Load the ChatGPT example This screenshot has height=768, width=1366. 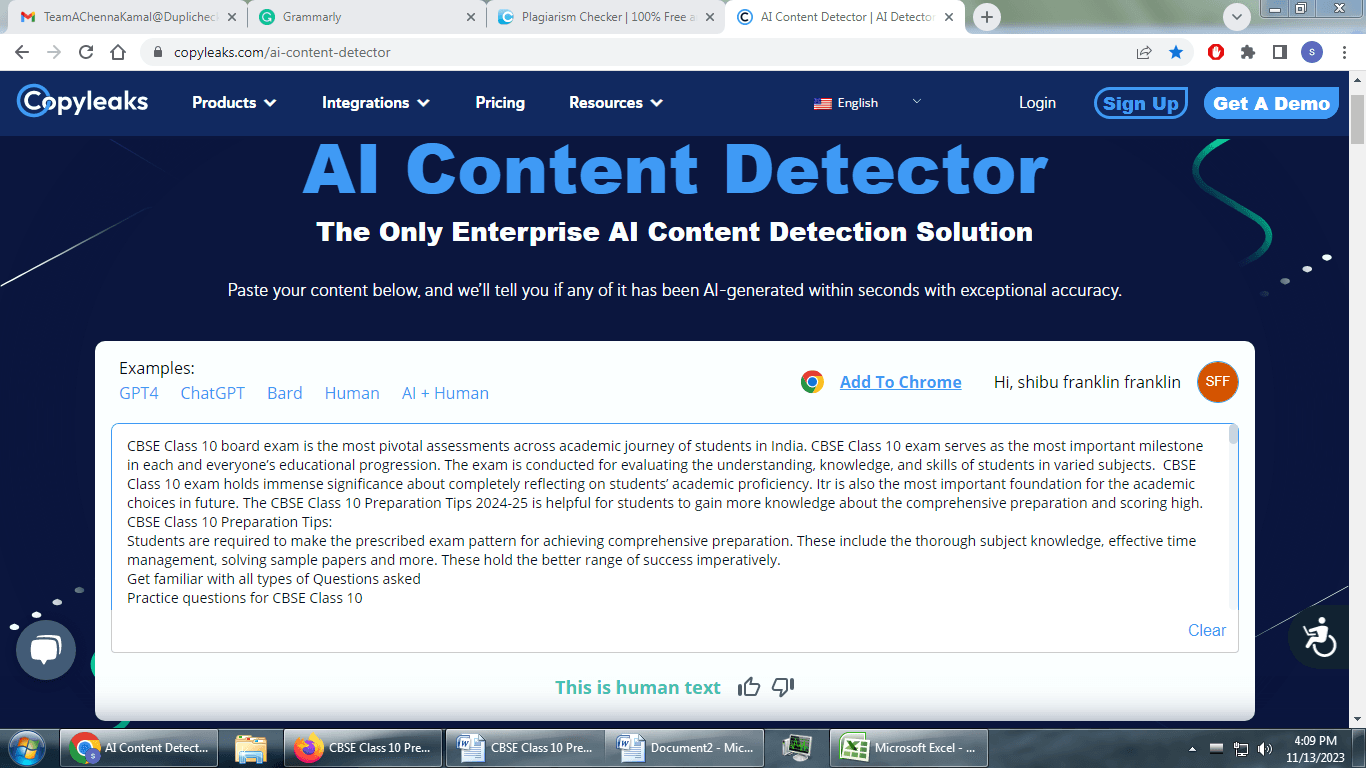coord(213,393)
